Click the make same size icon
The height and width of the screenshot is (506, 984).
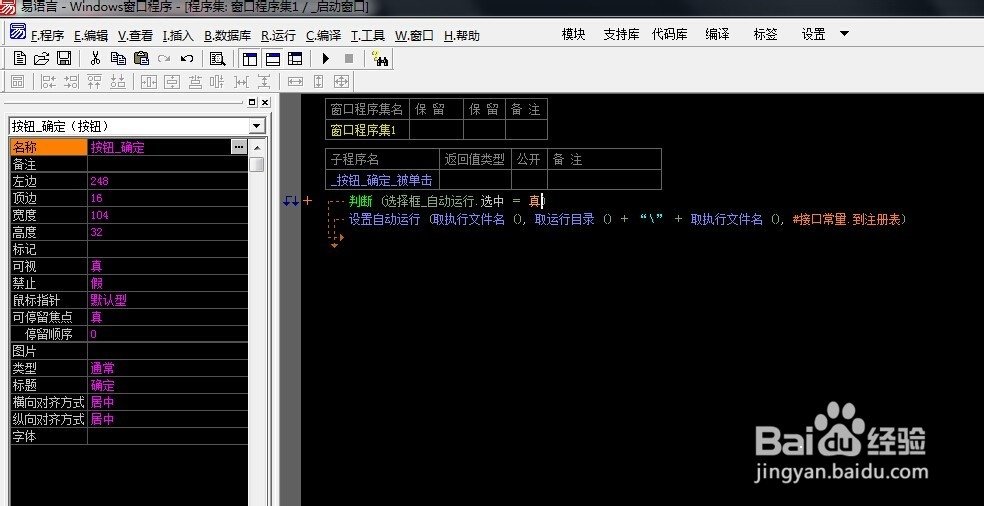pos(341,82)
